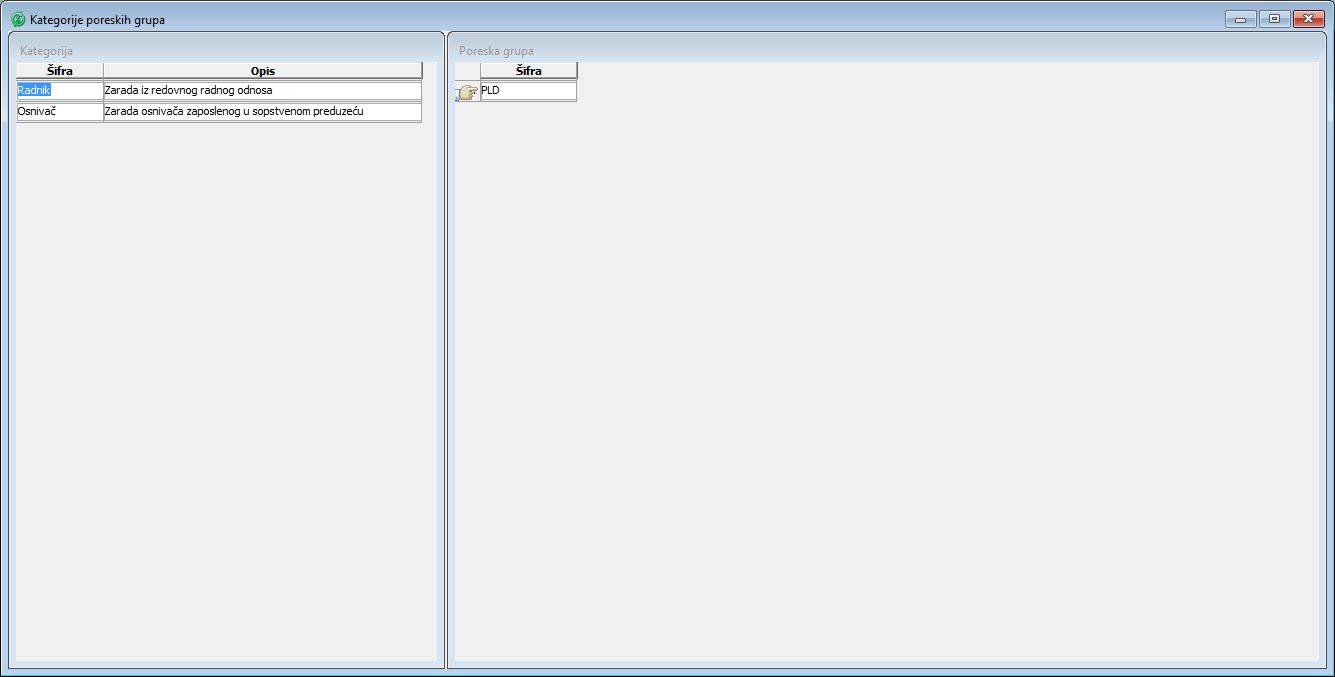This screenshot has width=1335, height=677.
Task: Click blank corner header in Poreska grupa grid
Action: [x=467, y=71]
